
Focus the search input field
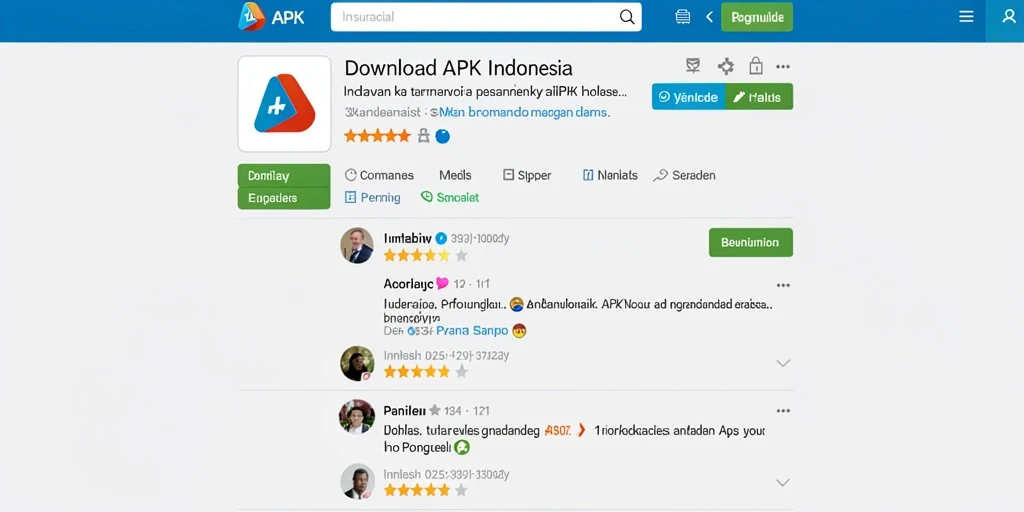coord(486,17)
